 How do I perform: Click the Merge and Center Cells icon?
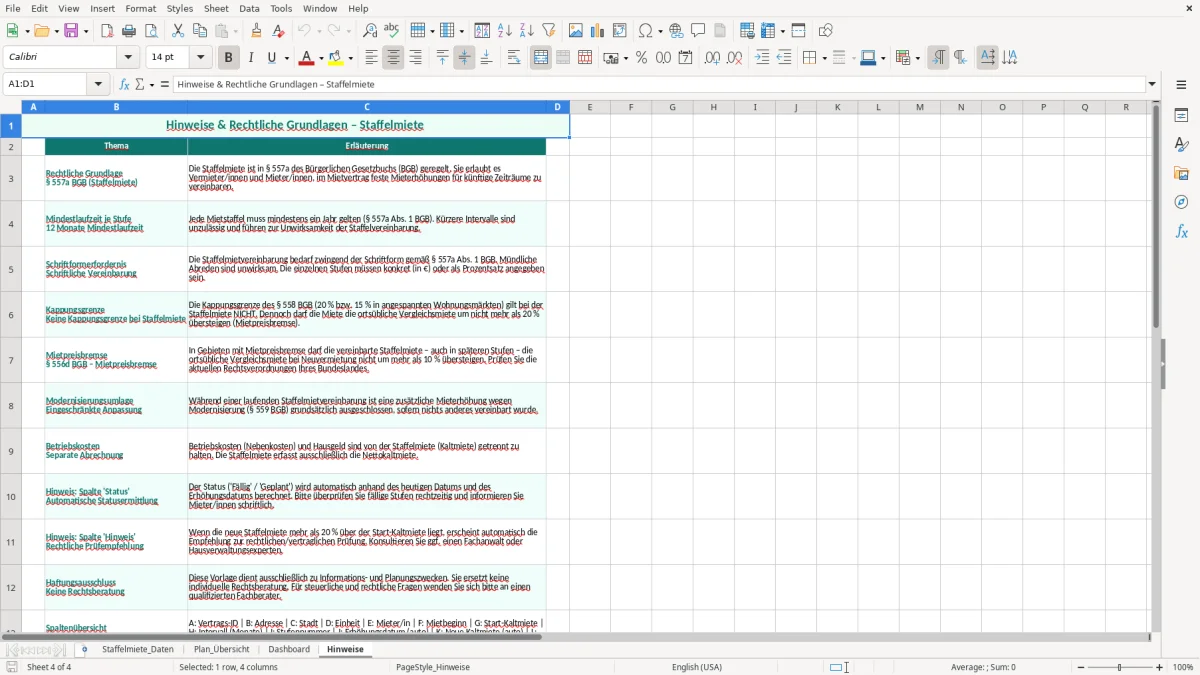point(541,58)
